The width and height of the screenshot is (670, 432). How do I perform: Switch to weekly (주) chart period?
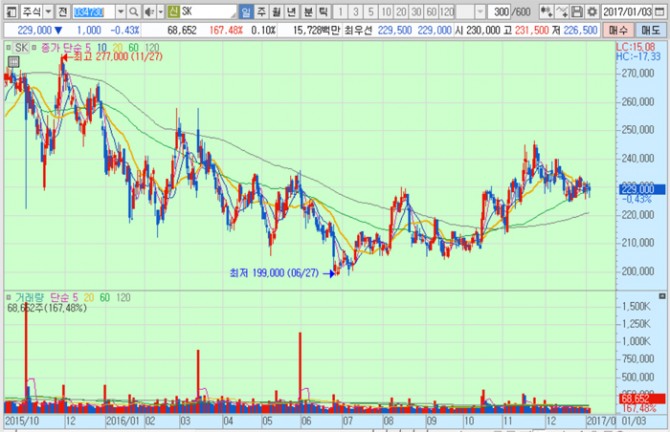click(x=262, y=10)
